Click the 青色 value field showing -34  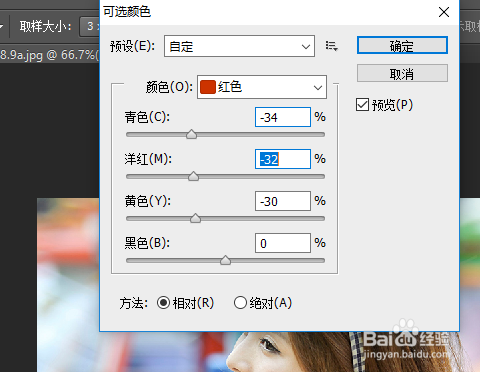283,117
